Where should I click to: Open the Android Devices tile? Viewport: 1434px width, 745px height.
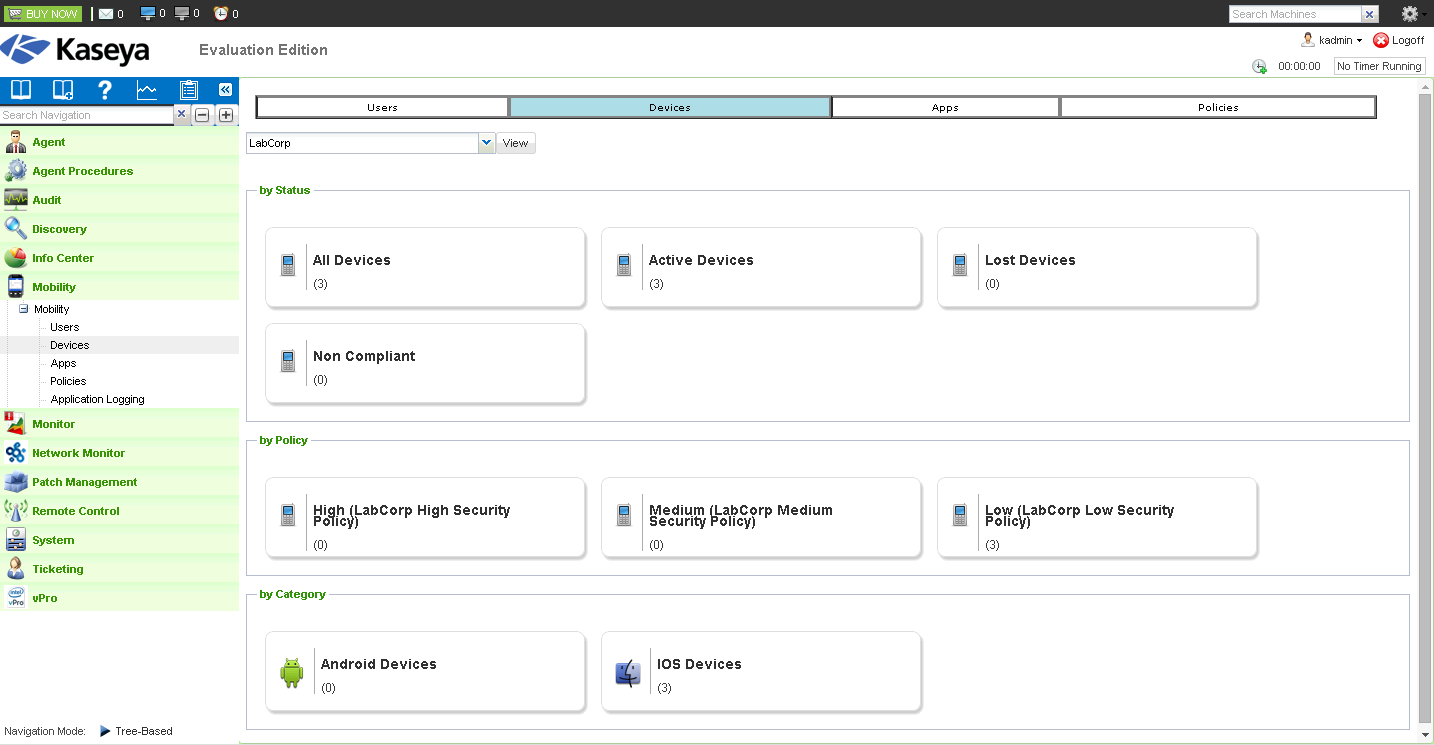425,672
